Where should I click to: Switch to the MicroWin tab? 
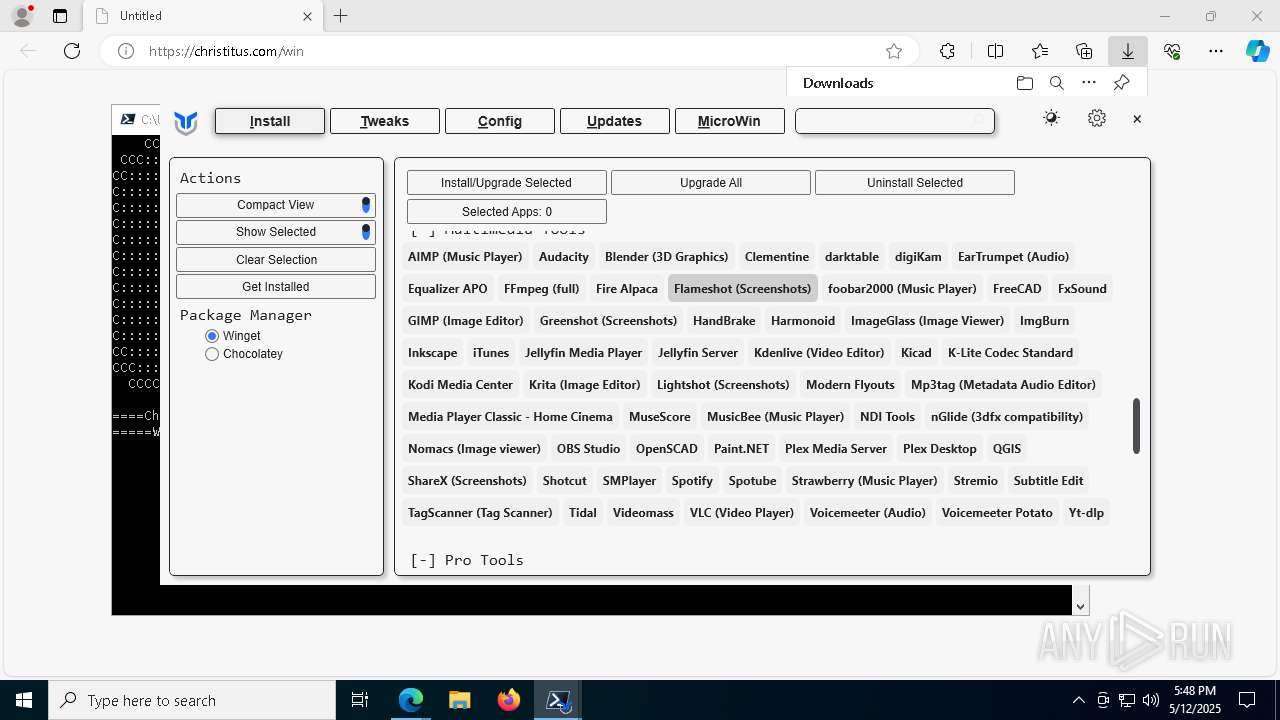729,121
